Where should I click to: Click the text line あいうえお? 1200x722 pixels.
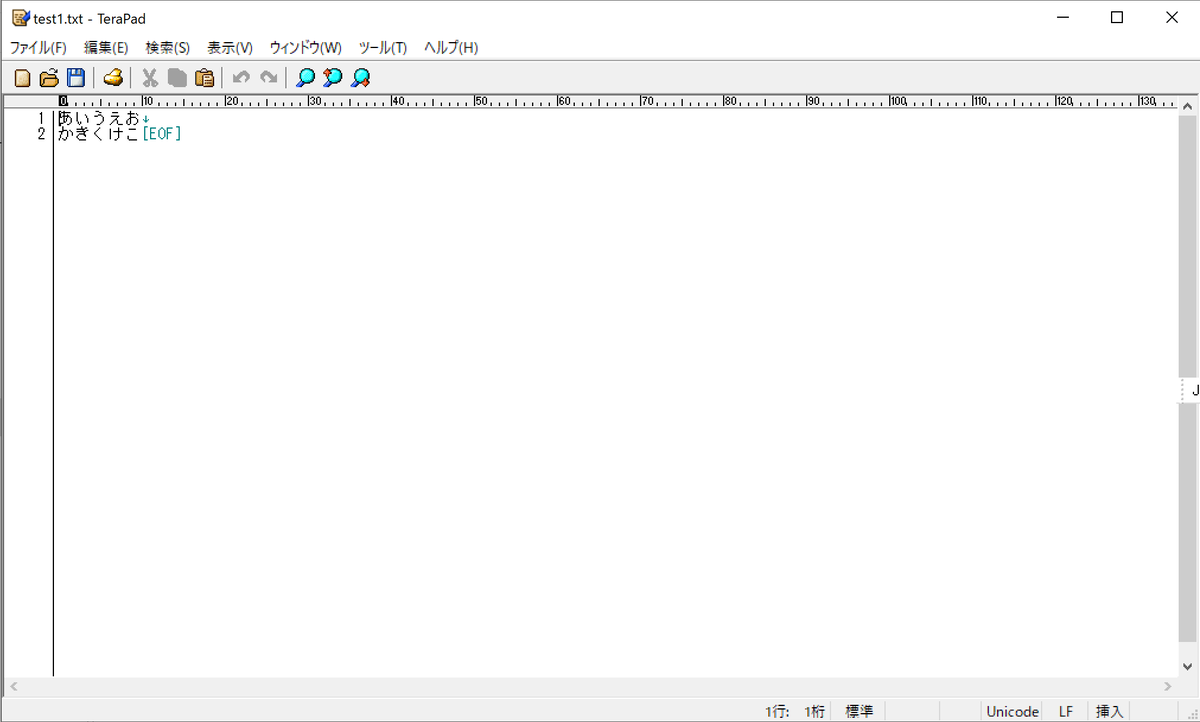[98, 119]
